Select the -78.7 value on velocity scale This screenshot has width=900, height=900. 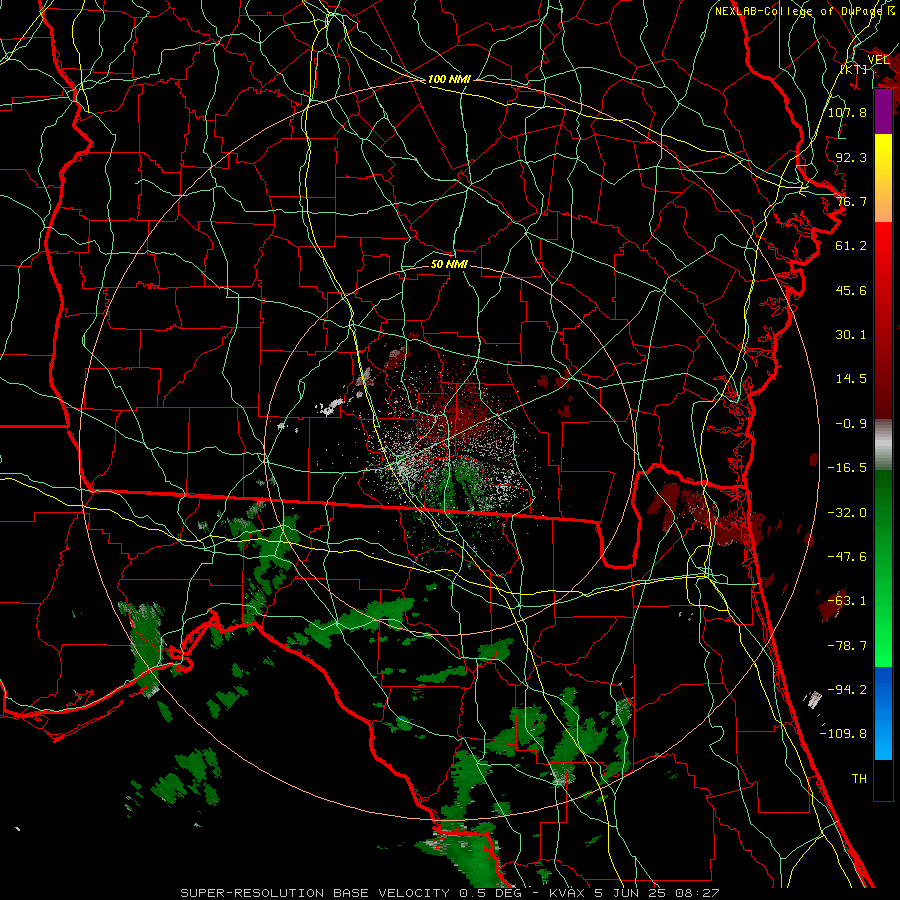point(847,646)
